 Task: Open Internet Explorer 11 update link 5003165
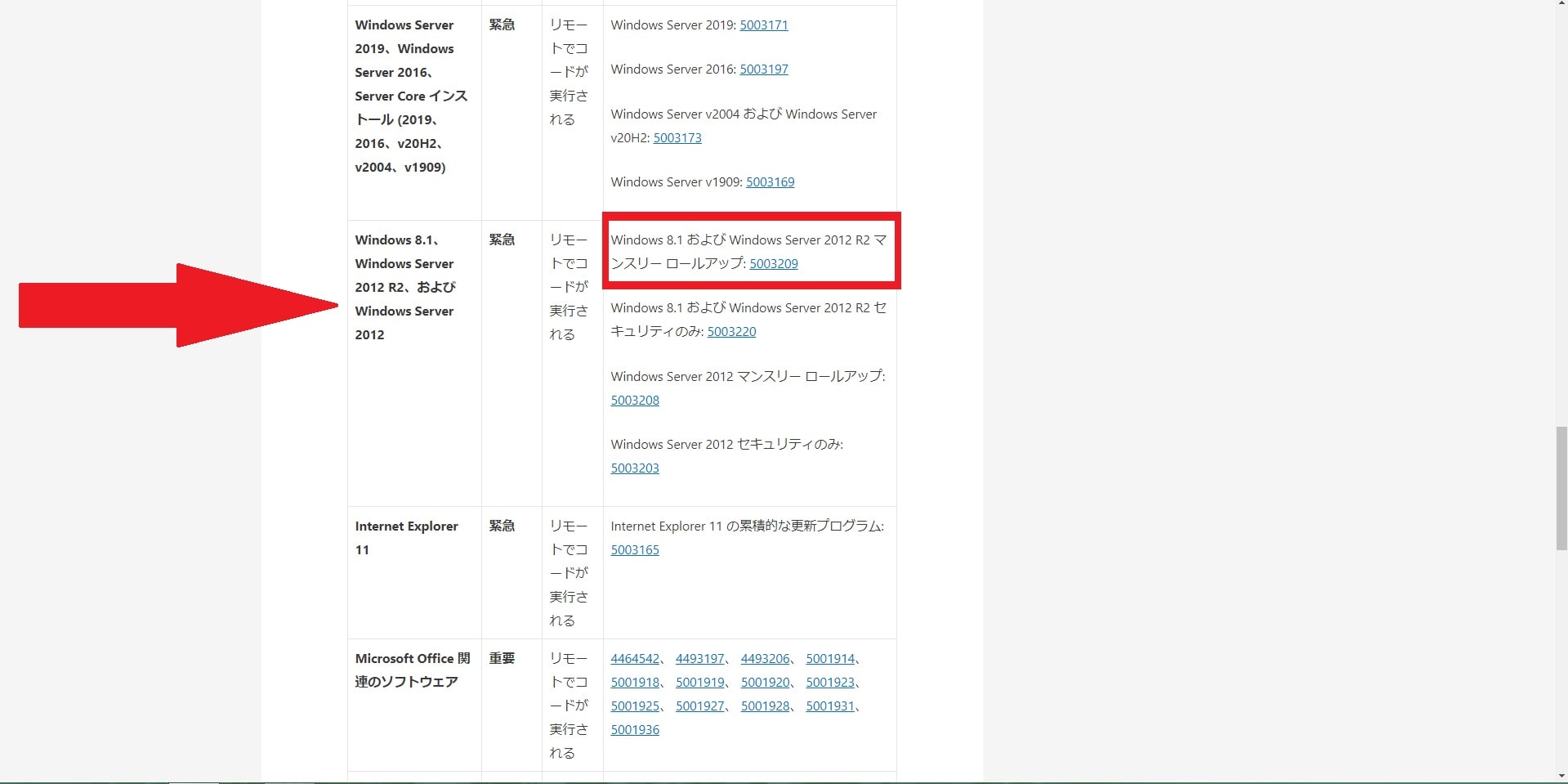click(x=635, y=550)
